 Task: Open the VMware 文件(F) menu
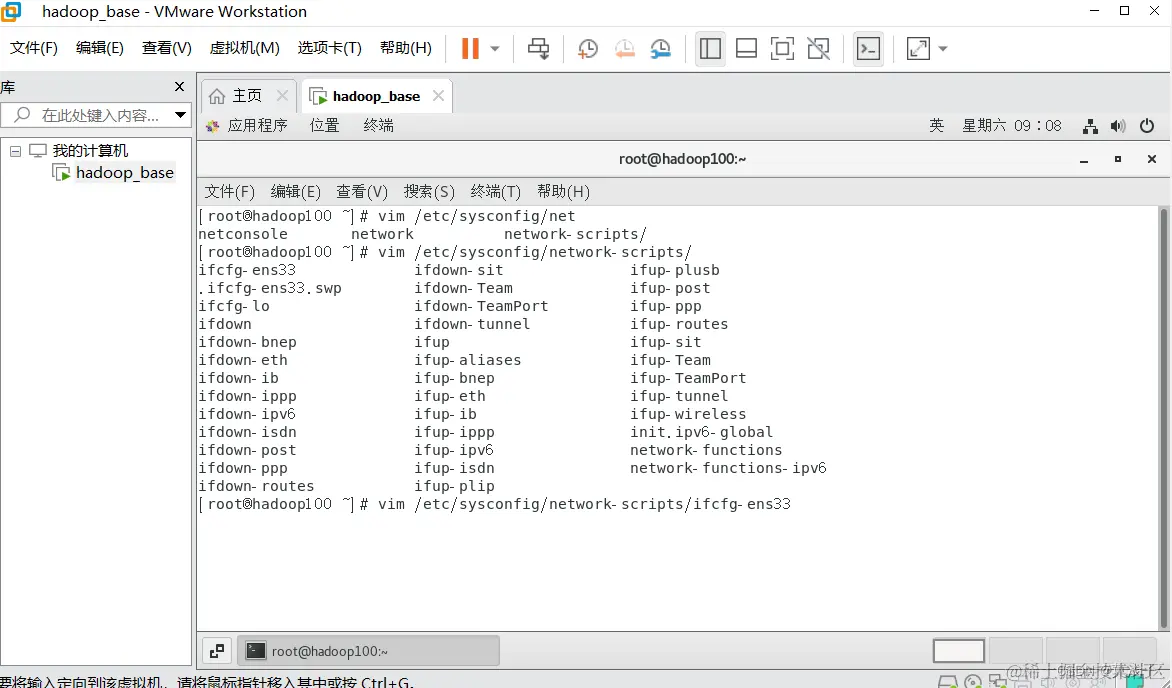[34, 48]
